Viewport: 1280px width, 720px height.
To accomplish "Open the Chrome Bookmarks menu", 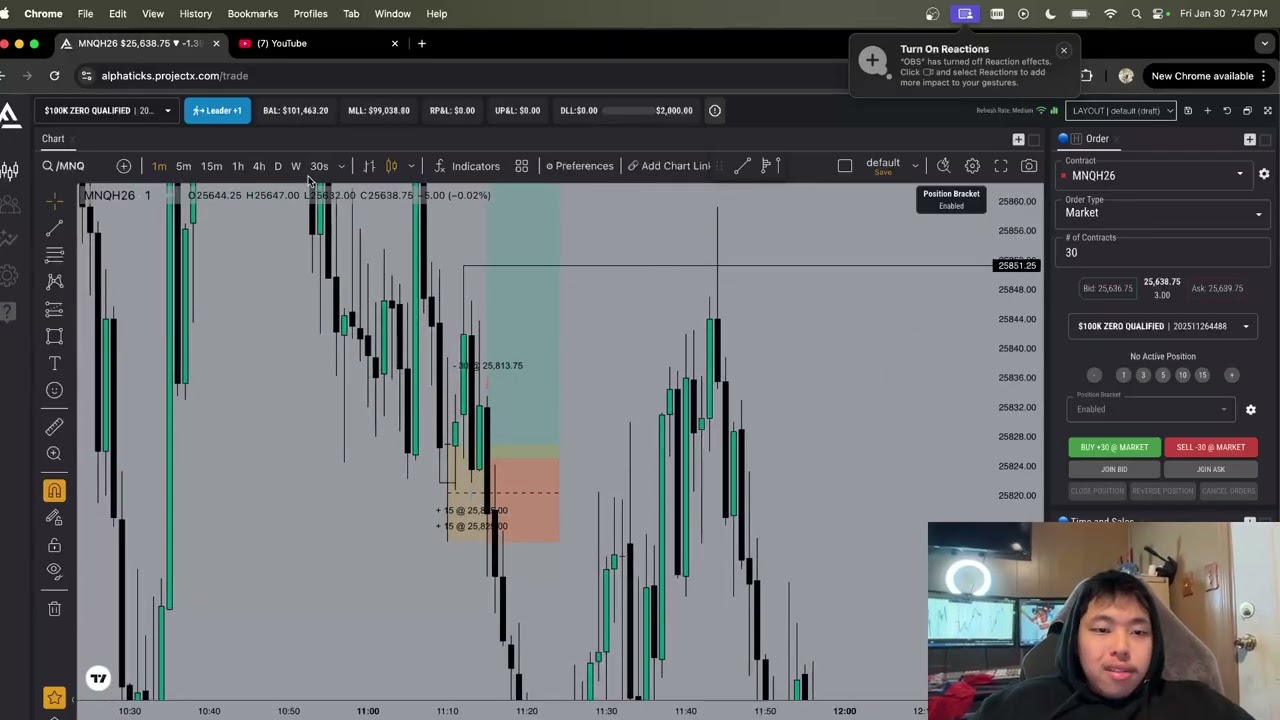I will [x=252, y=14].
